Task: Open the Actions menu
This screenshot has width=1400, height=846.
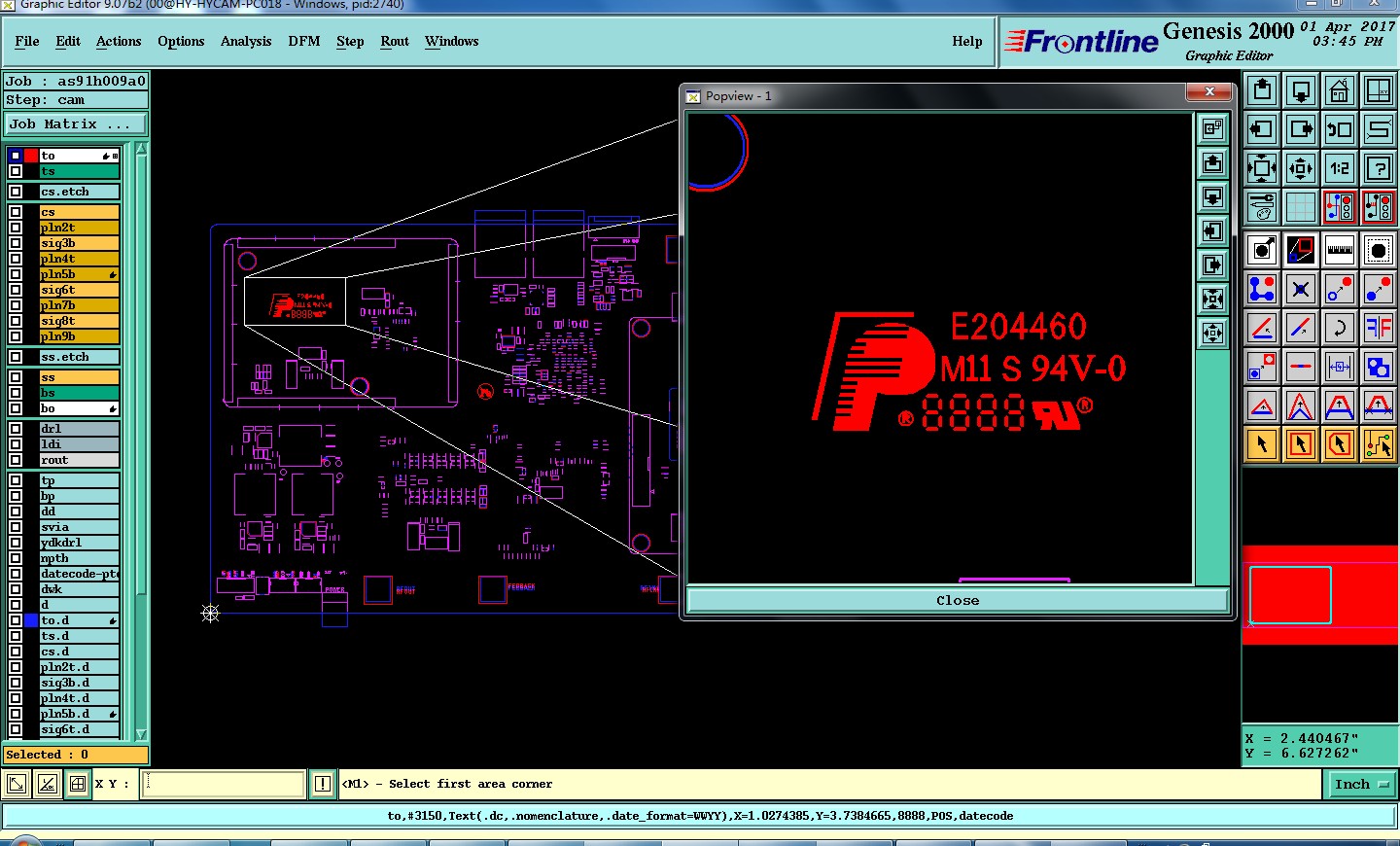Action: click(x=119, y=41)
